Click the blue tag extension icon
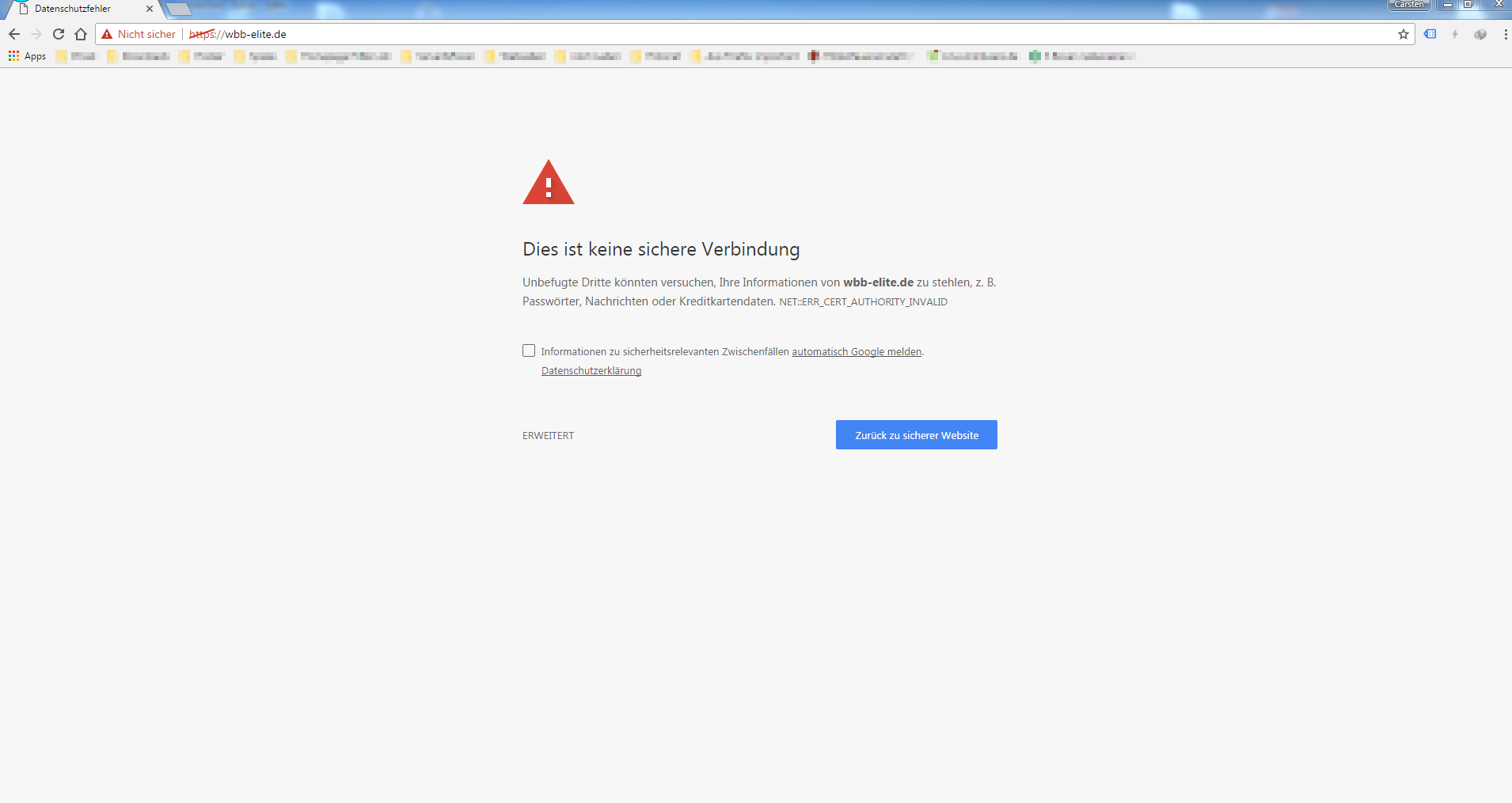Viewport: 1512px width, 803px height. pos(1430,34)
